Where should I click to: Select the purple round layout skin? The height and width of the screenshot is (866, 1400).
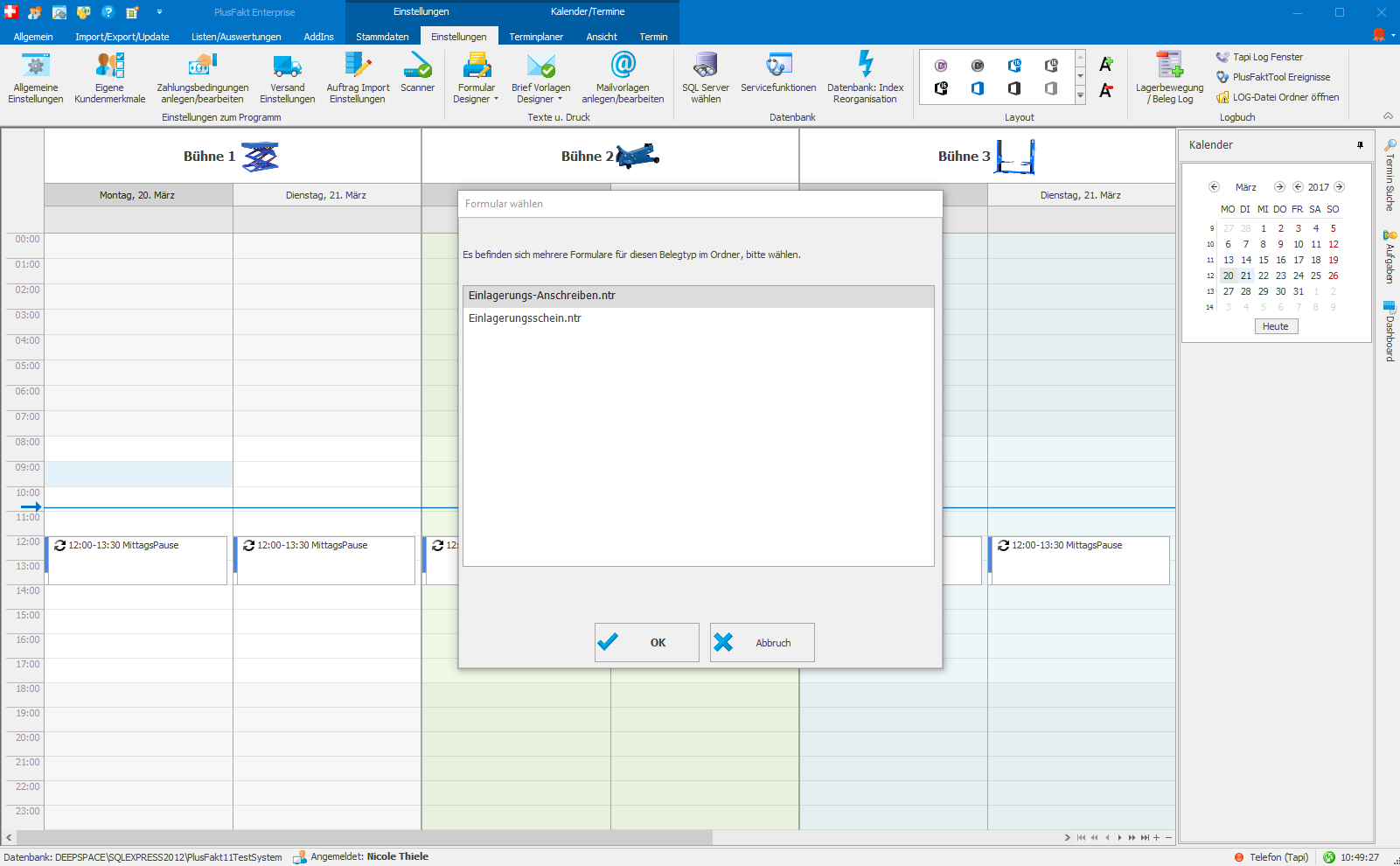(x=941, y=66)
